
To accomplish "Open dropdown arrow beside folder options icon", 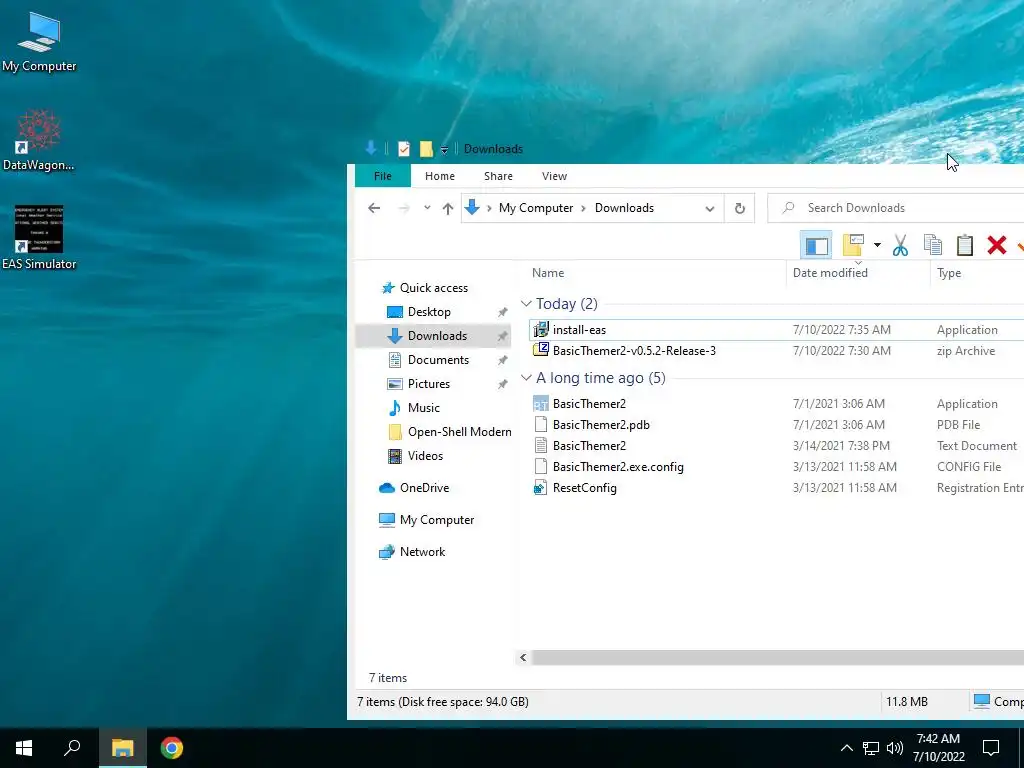I will tap(877, 246).
